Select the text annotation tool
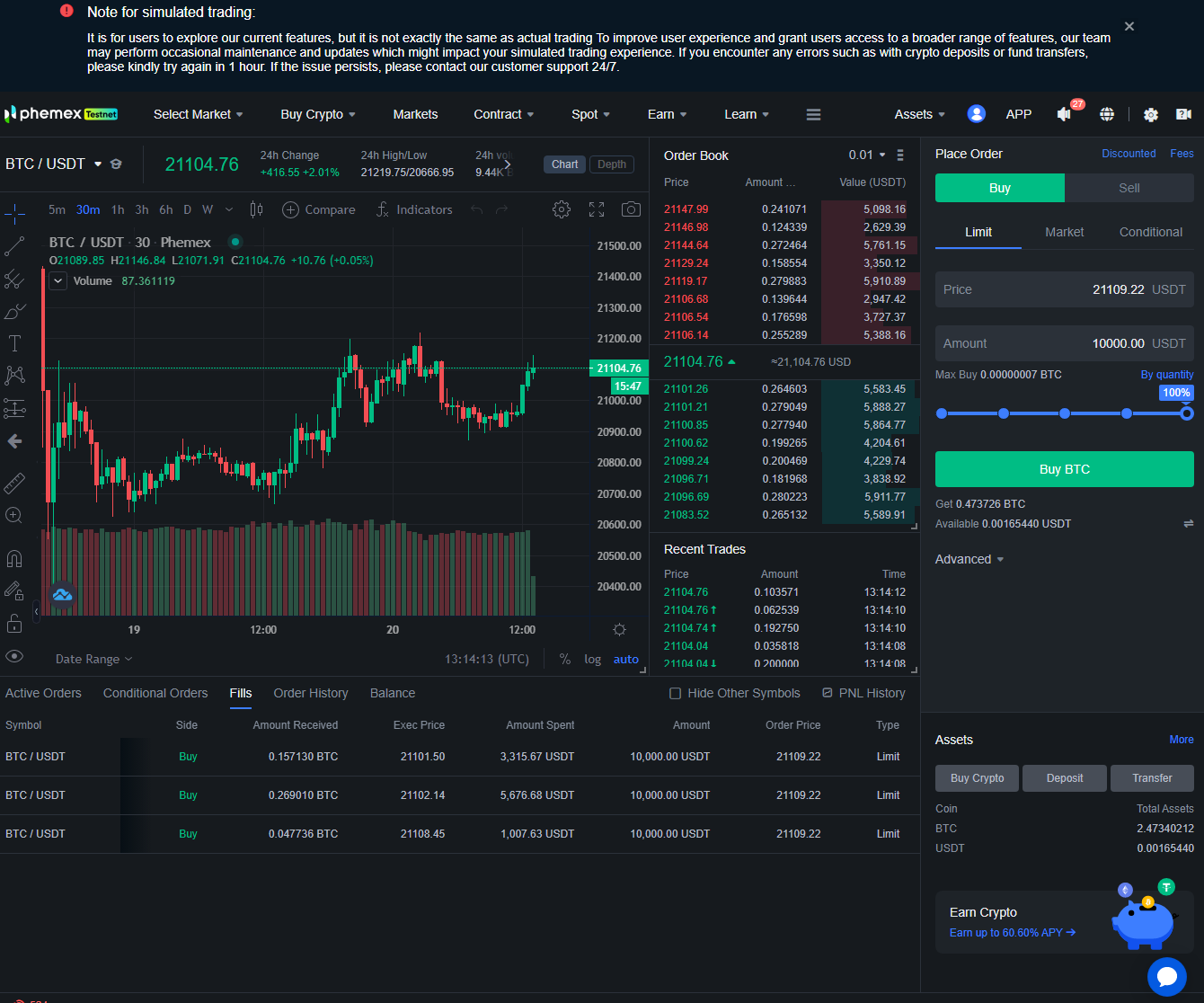 14,343
